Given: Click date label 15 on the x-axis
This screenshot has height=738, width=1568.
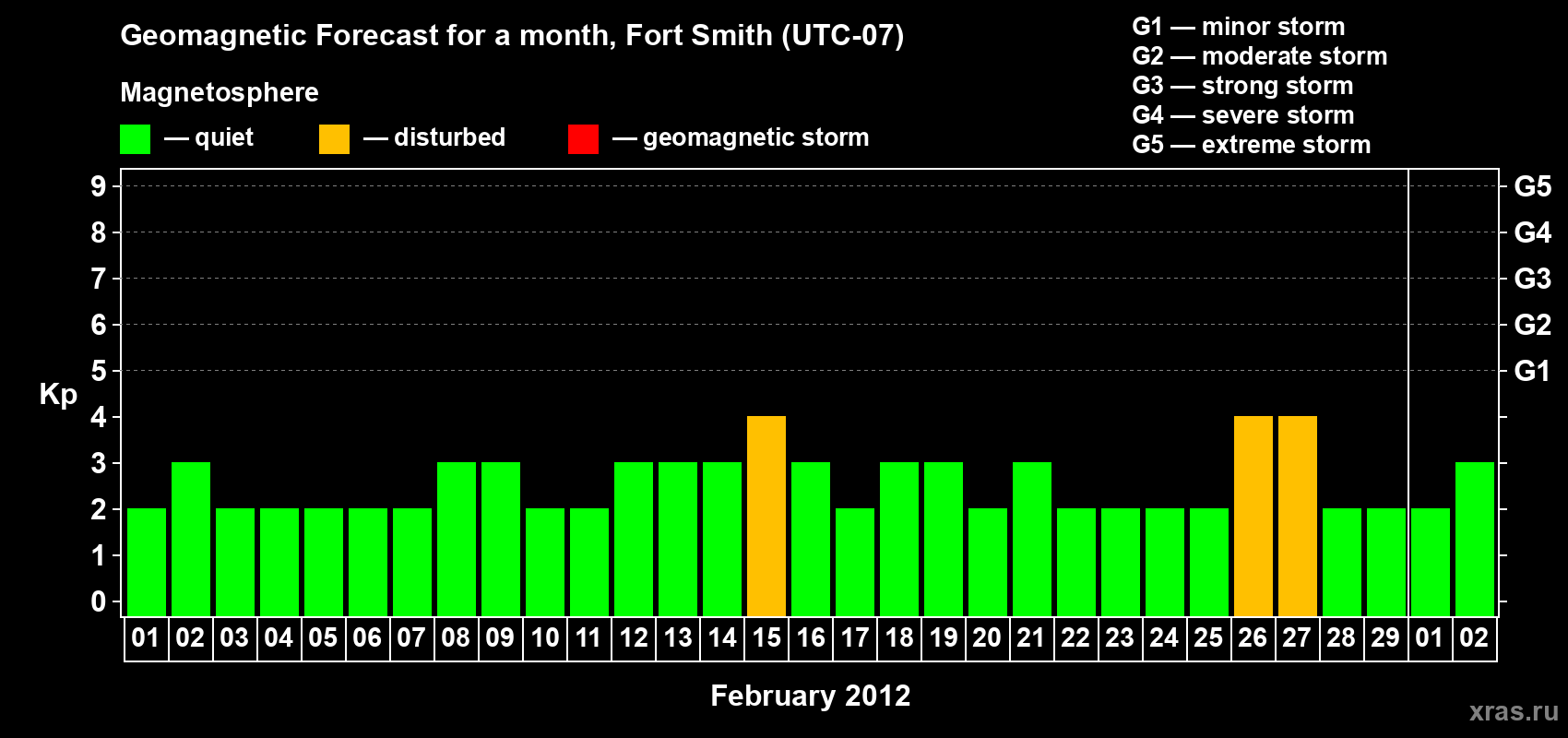Looking at the screenshot, I should pos(766,638).
